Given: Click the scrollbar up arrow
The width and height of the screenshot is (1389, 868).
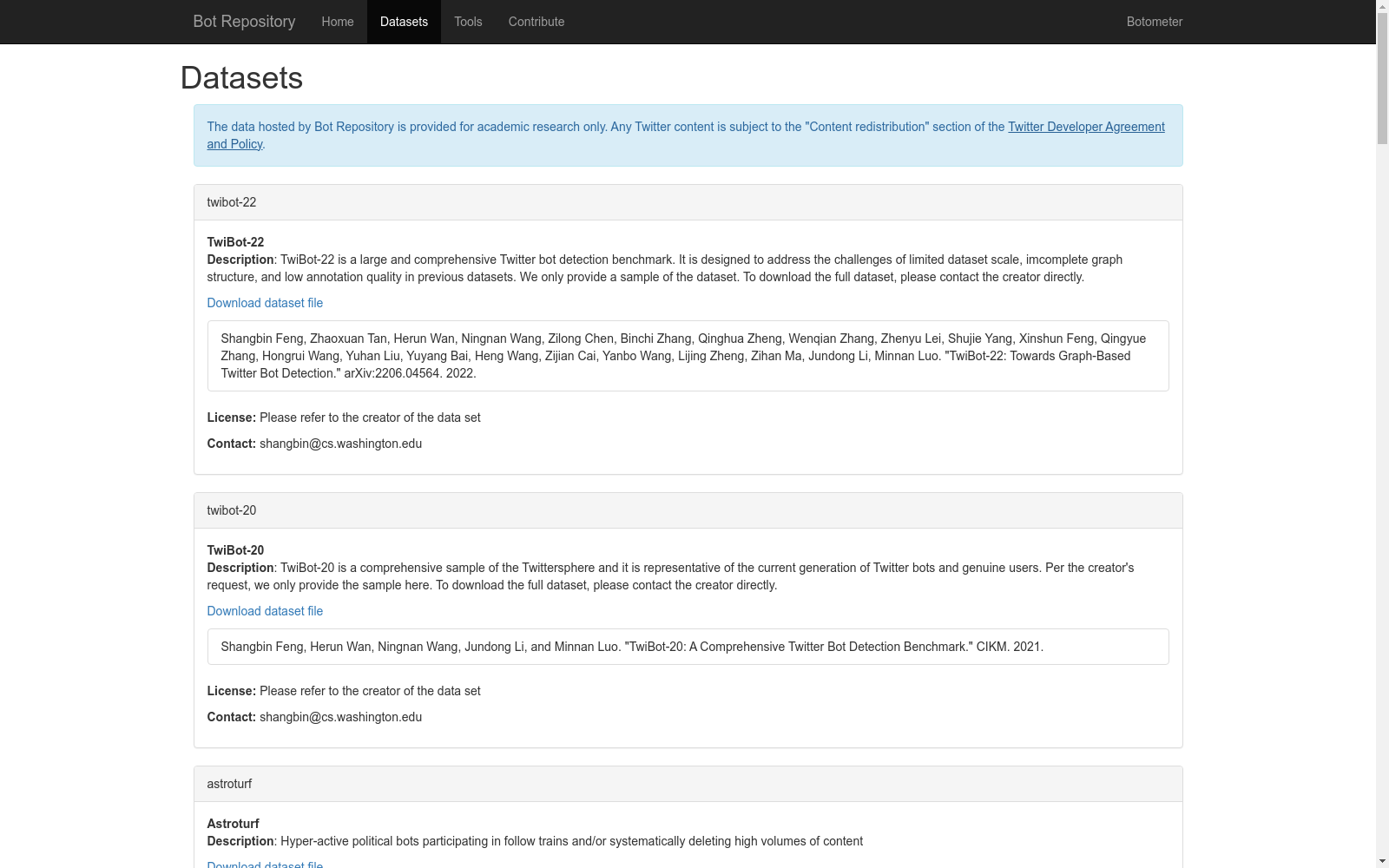Looking at the screenshot, I should click(1382, 7).
